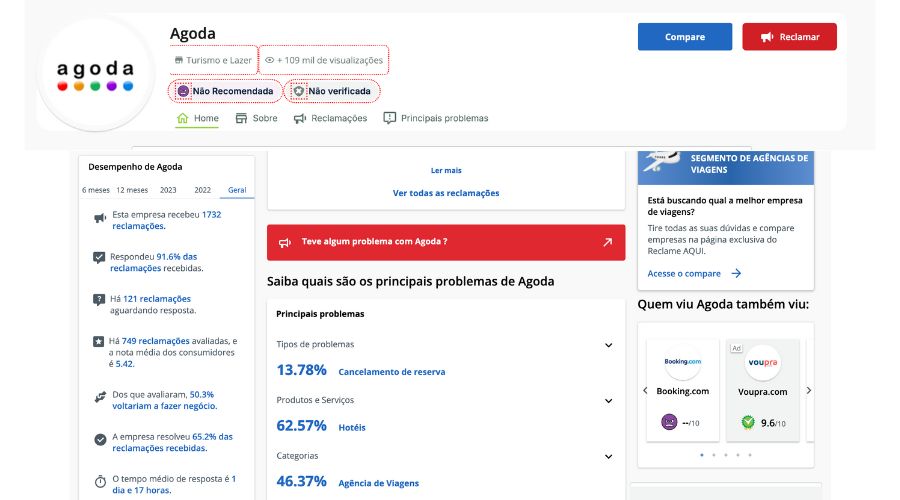Click the Compare button

[x=685, y=37]
